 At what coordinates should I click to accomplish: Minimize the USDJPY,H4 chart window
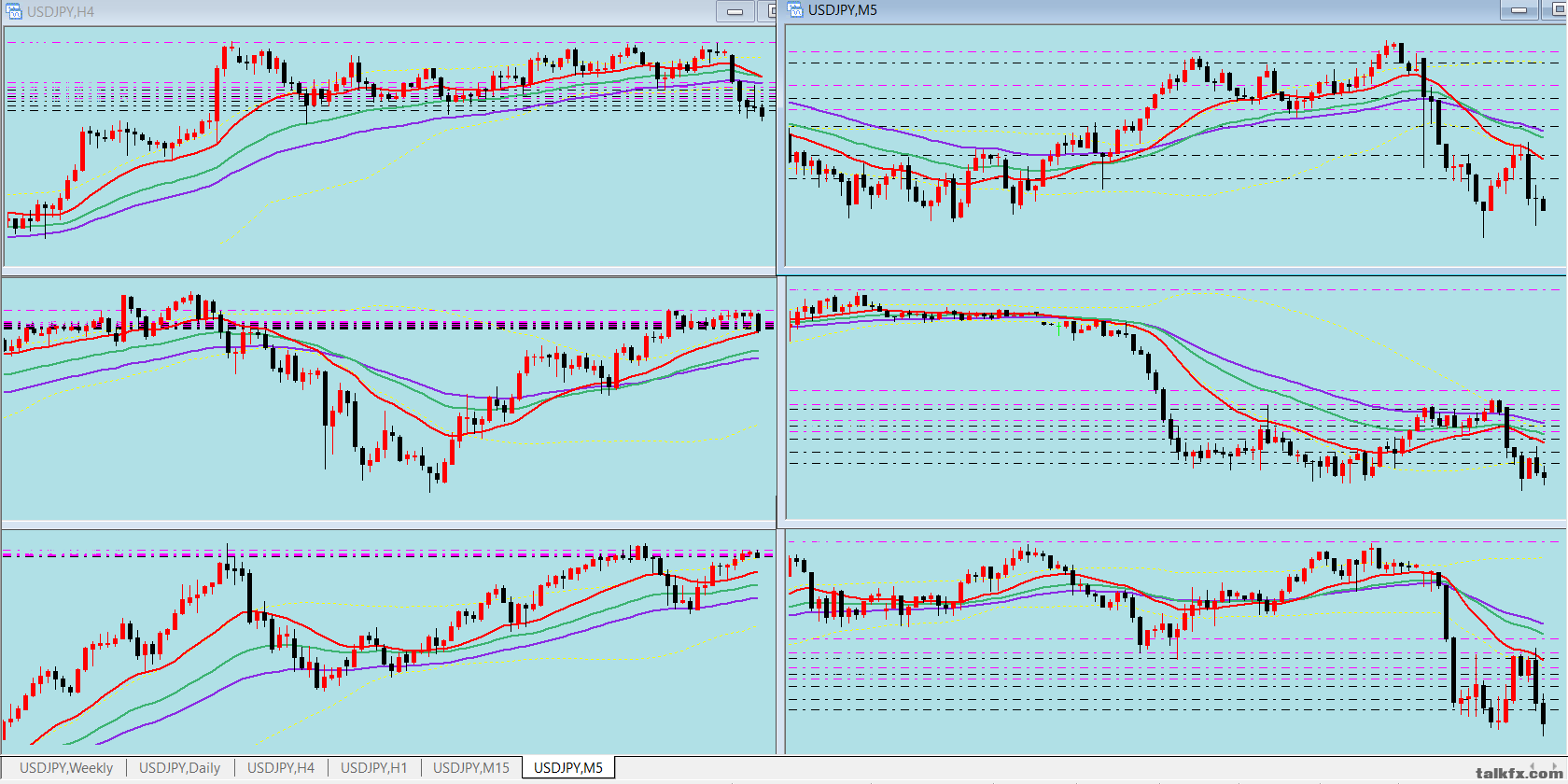coord(735,12)
